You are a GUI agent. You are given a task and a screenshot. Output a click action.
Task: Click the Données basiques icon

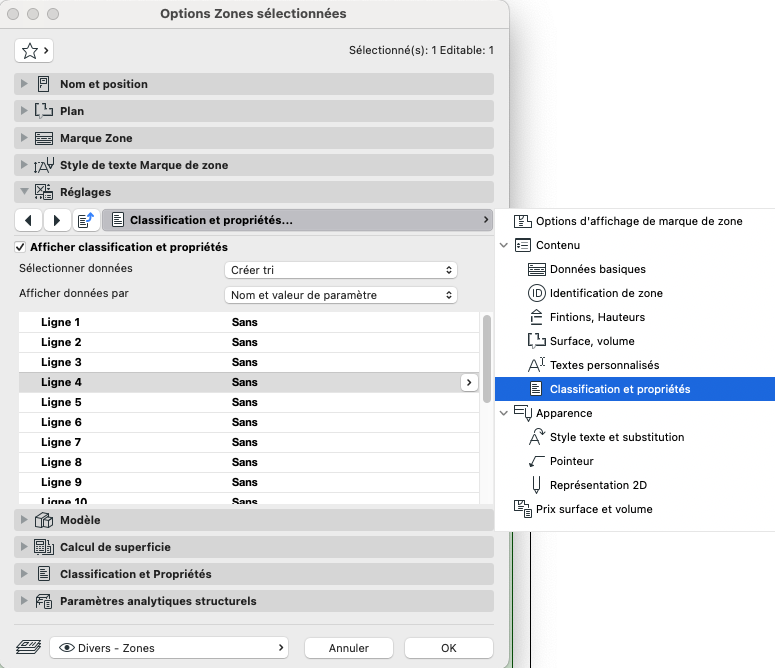(x=536, y=269)
